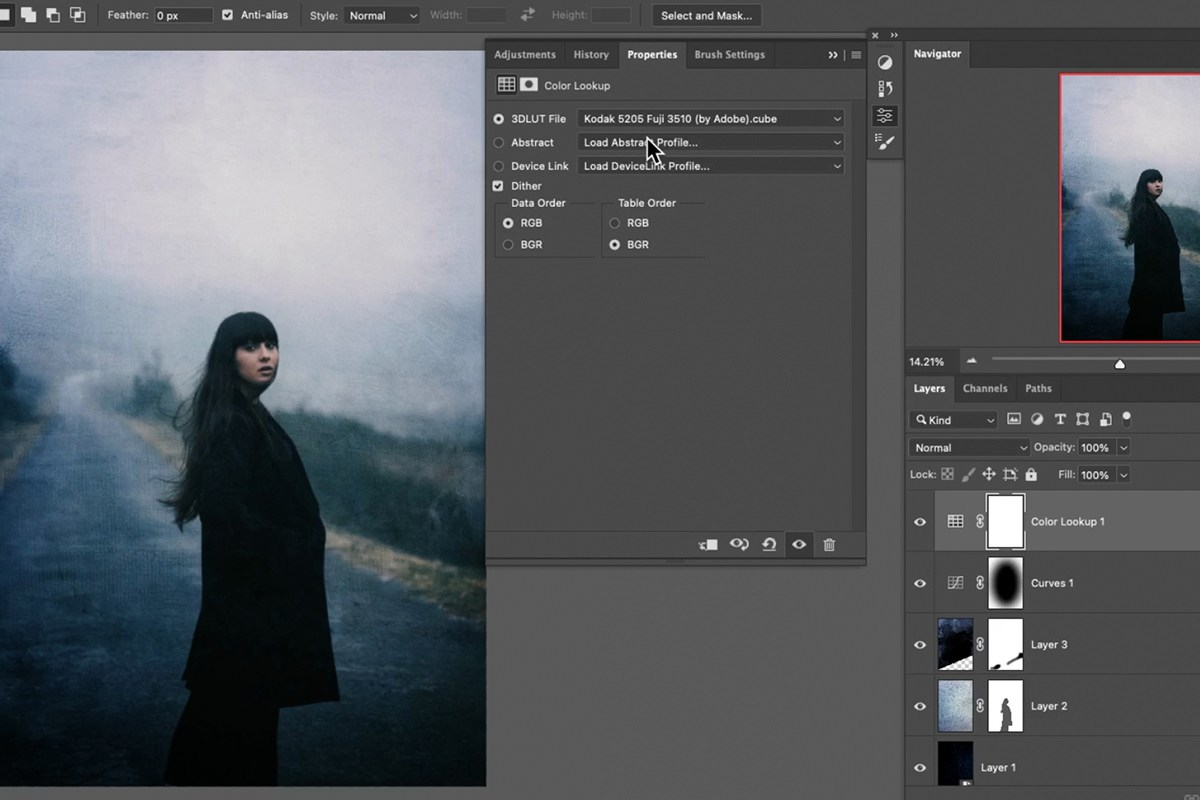Choose BGR under Data Order
1200x800 pixels.
pyautogui.click(x=508, y=244)
